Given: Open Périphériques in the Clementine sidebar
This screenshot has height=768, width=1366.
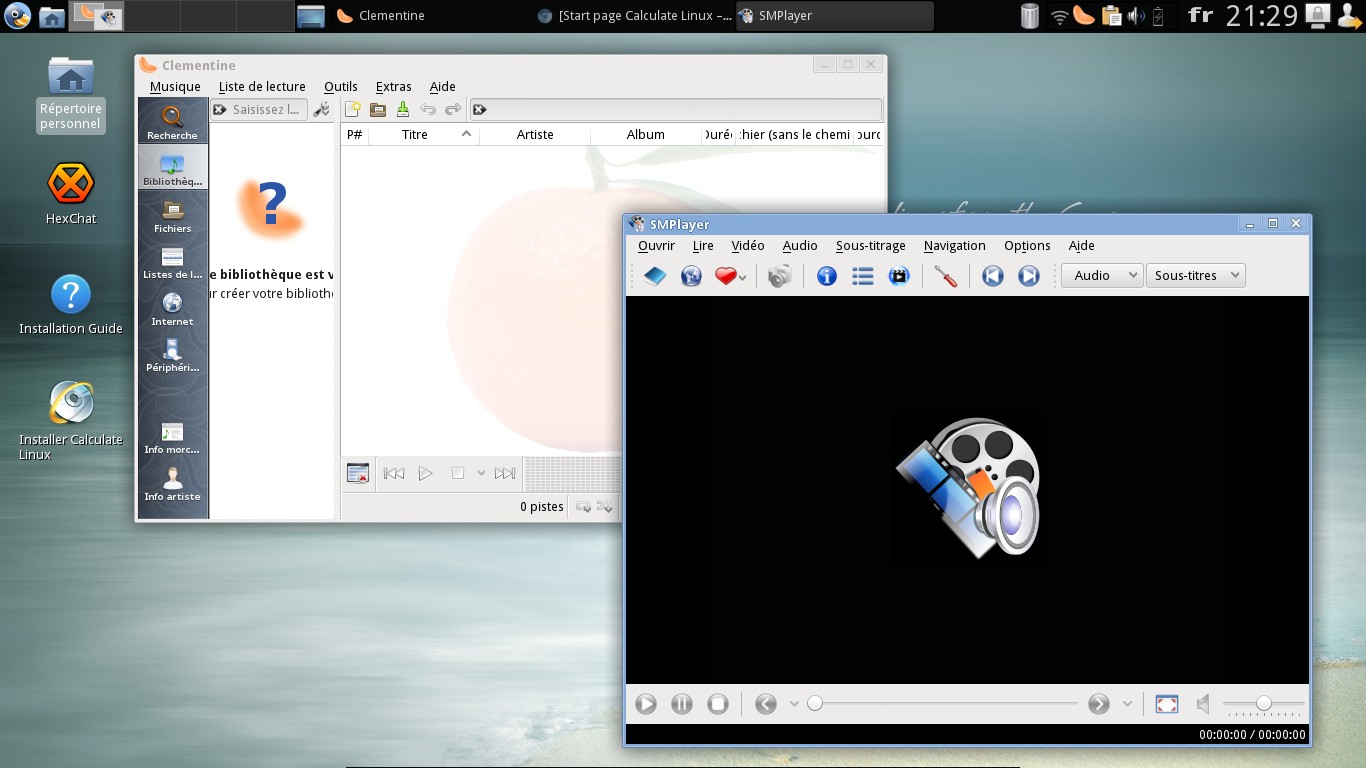Looking at the screenshot, I should coord(173,354).
